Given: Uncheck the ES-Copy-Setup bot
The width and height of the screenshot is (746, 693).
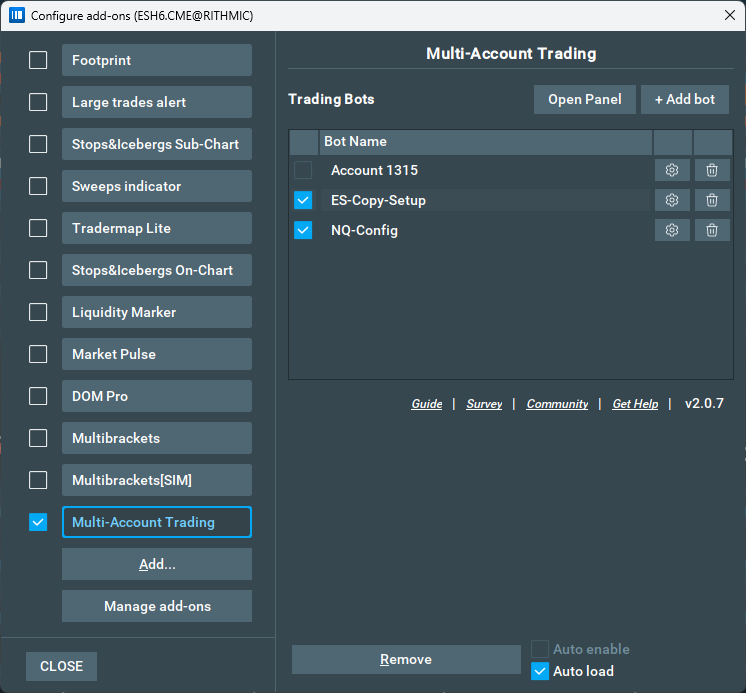Looking at the screenshot, I should 303,200.
